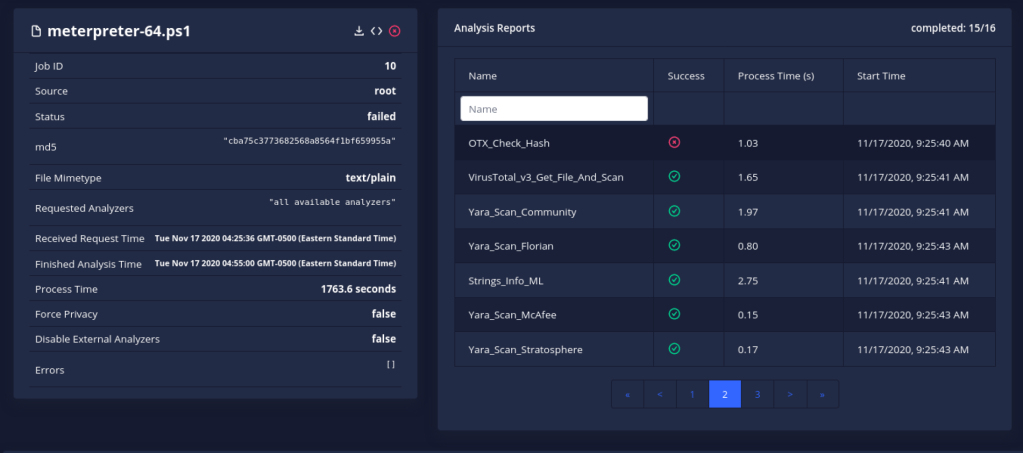1023x453 pixels.
Task: Jump to page 3 of reports
Action: tap(757, 394)
